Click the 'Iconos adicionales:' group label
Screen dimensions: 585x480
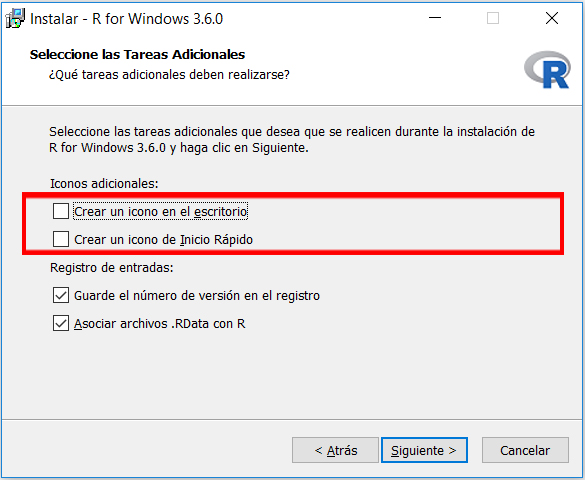(x=104, y=183)
